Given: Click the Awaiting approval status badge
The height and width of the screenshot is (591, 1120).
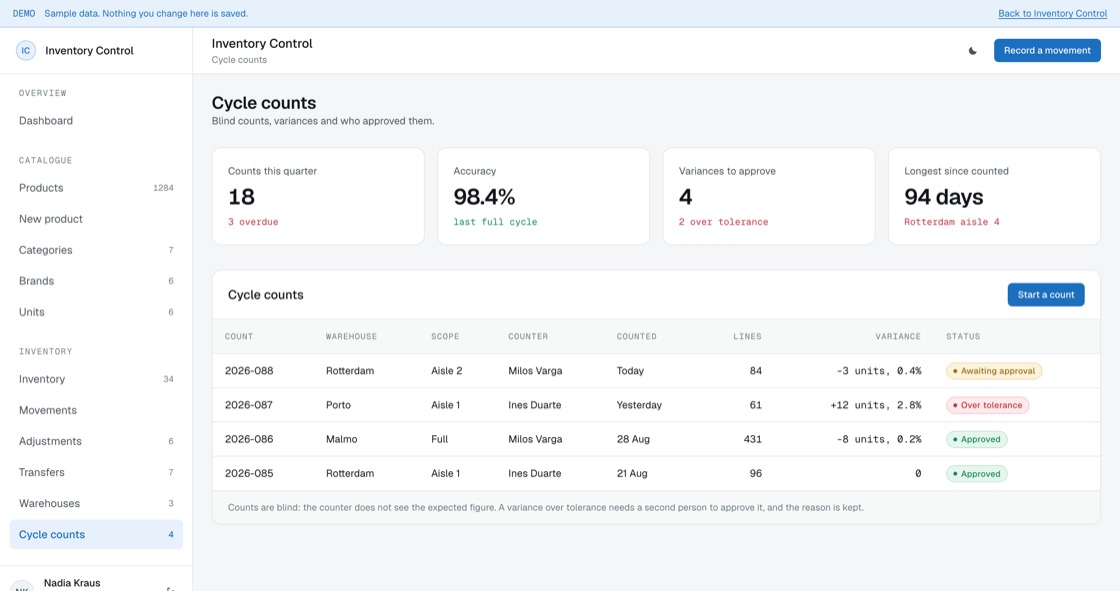Looking at the screenshot, I should [994, 371].
